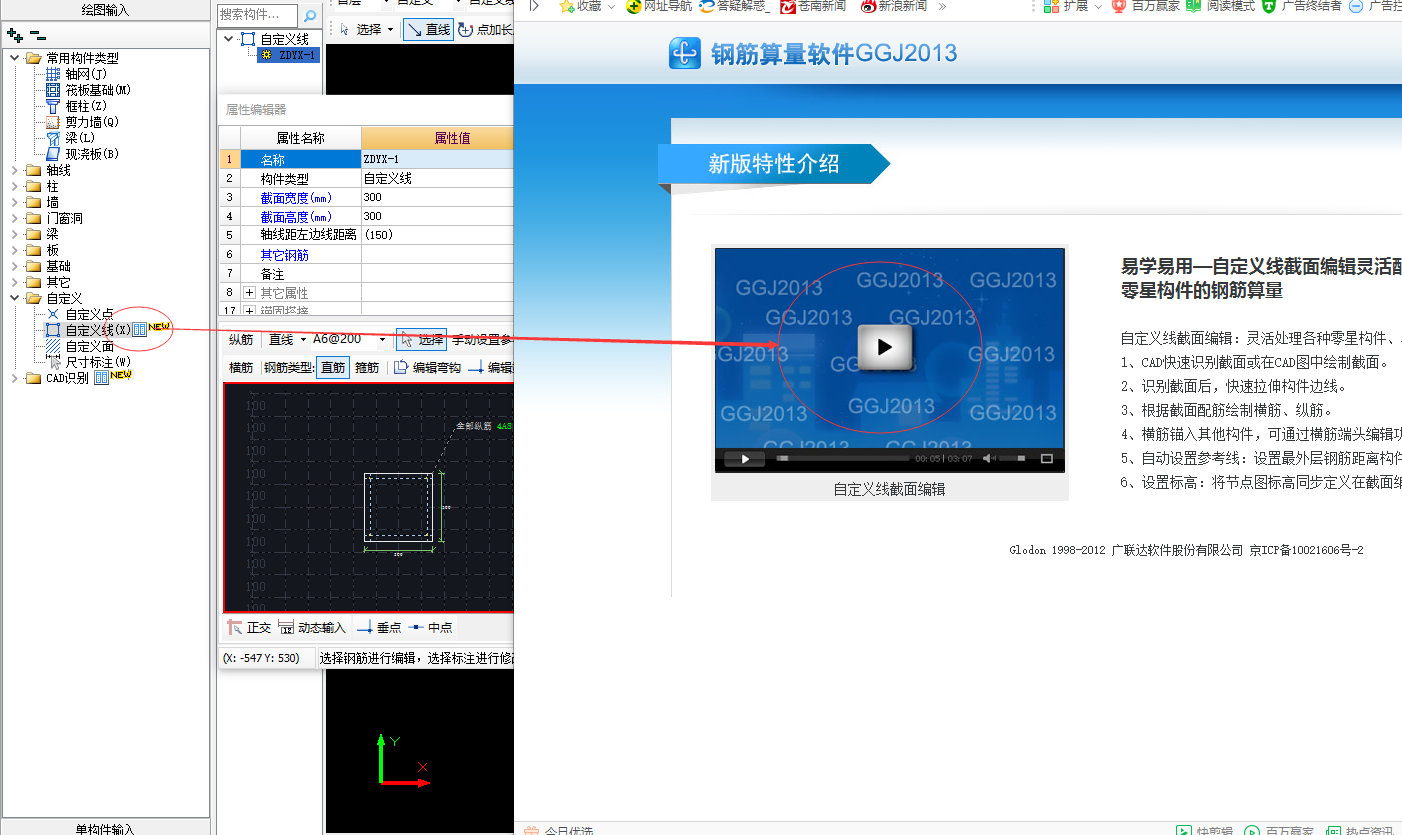Select 自定义面 tree item
1402x835 pixels.
89,346
